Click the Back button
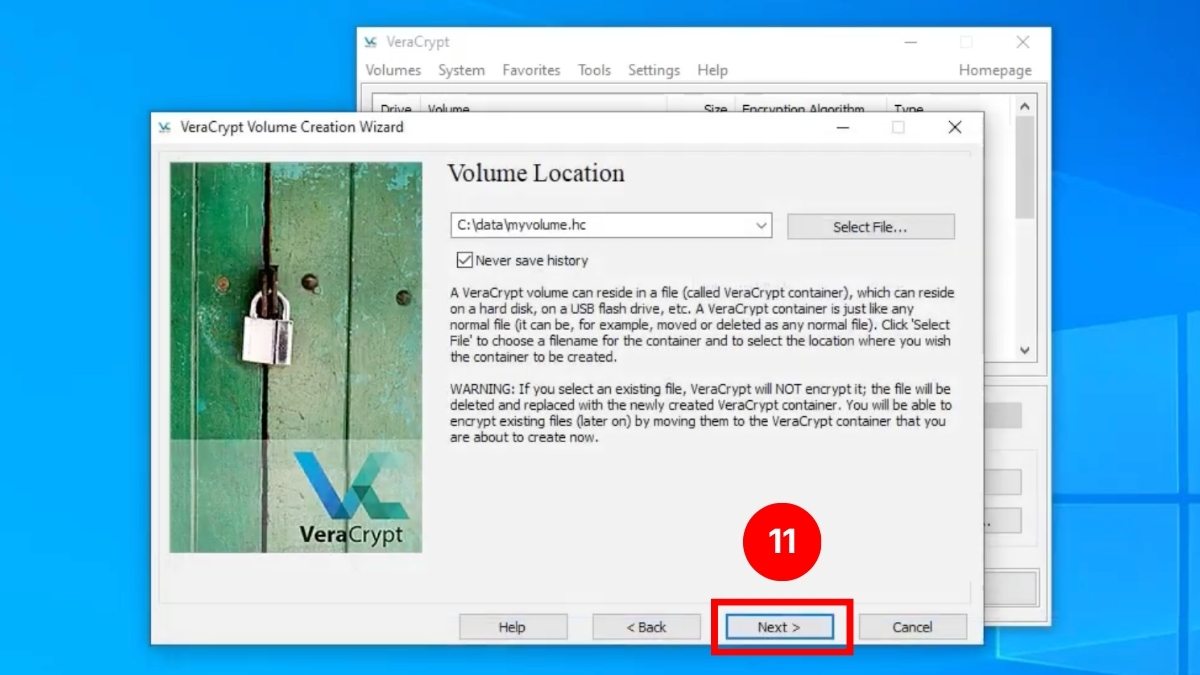The height and width of the screenshot is (675, 1200). (646, 627)
